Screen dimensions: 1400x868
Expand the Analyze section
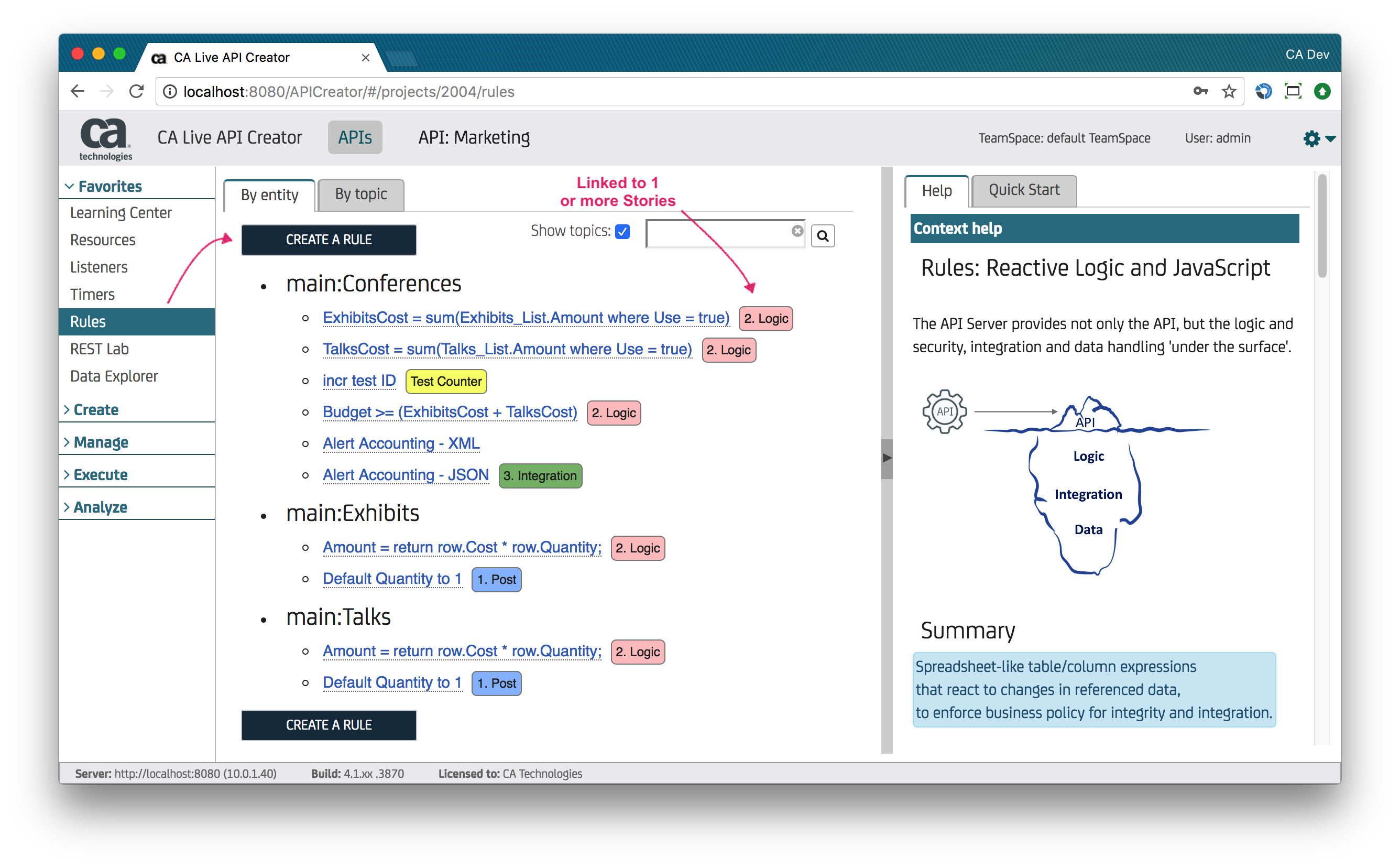tap(100, 507)
